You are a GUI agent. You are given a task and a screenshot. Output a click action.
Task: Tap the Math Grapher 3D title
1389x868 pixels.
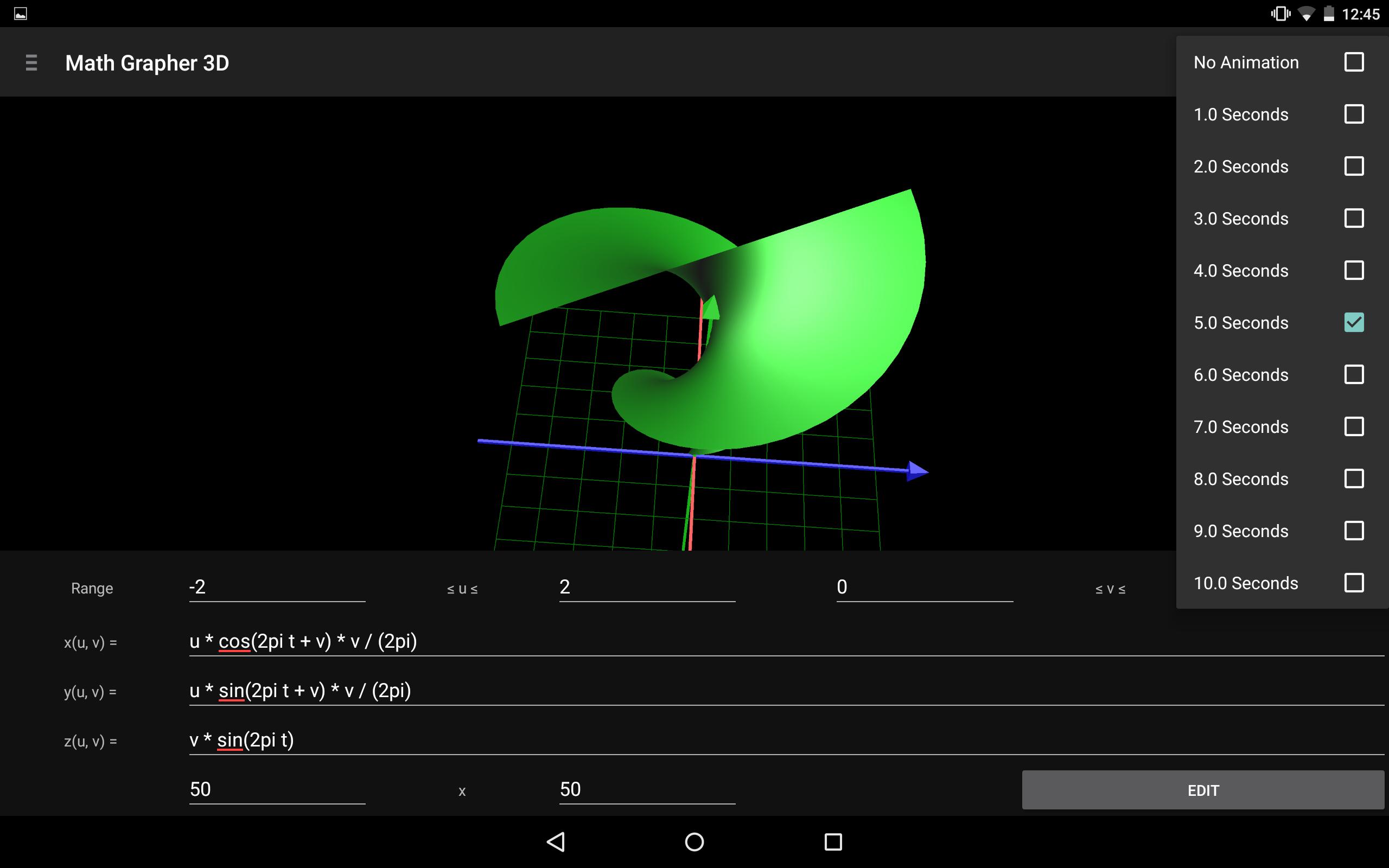coord(147,62)
